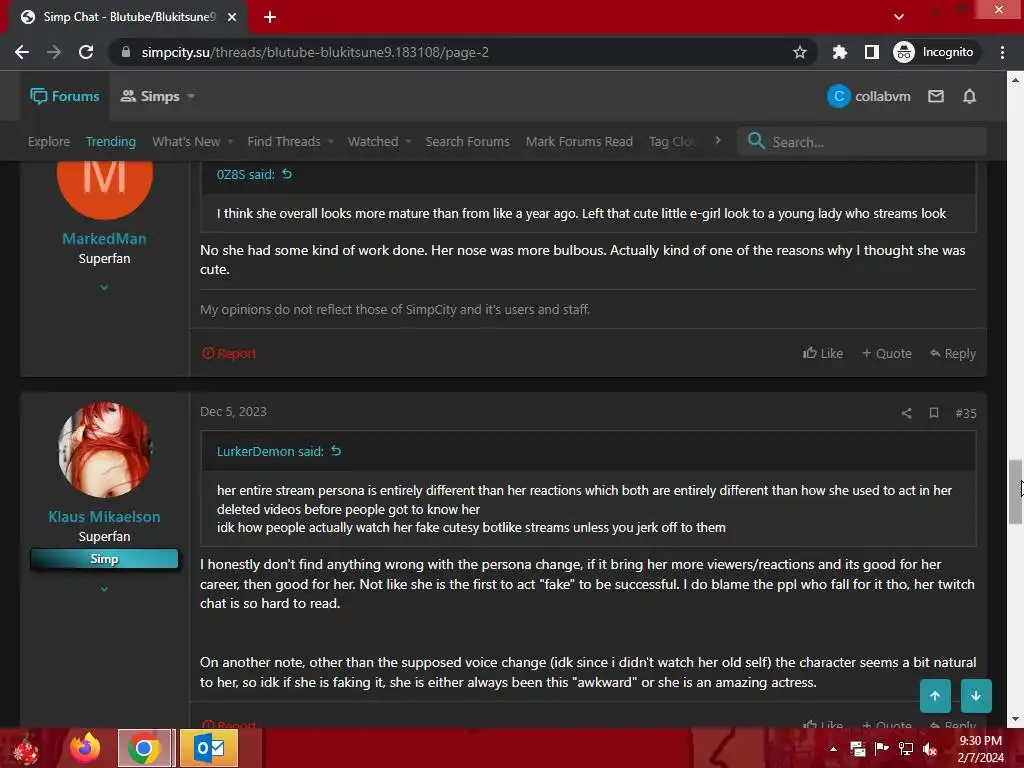Select the Trending sub-navigation link
The height and width of the screenshot is (768, 1024).
[x=110, y=141]
